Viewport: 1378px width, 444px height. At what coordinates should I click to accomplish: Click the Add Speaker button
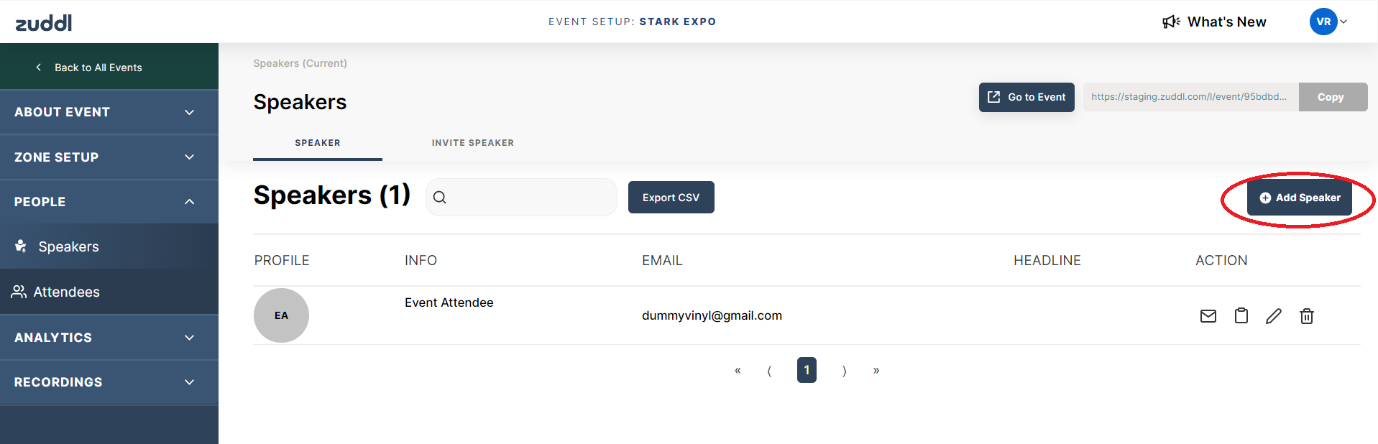(1300, 198)
